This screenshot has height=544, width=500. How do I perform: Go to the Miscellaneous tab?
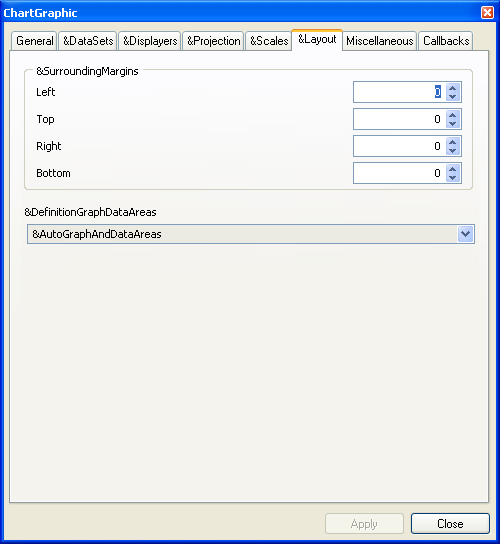tap(380, 41)
